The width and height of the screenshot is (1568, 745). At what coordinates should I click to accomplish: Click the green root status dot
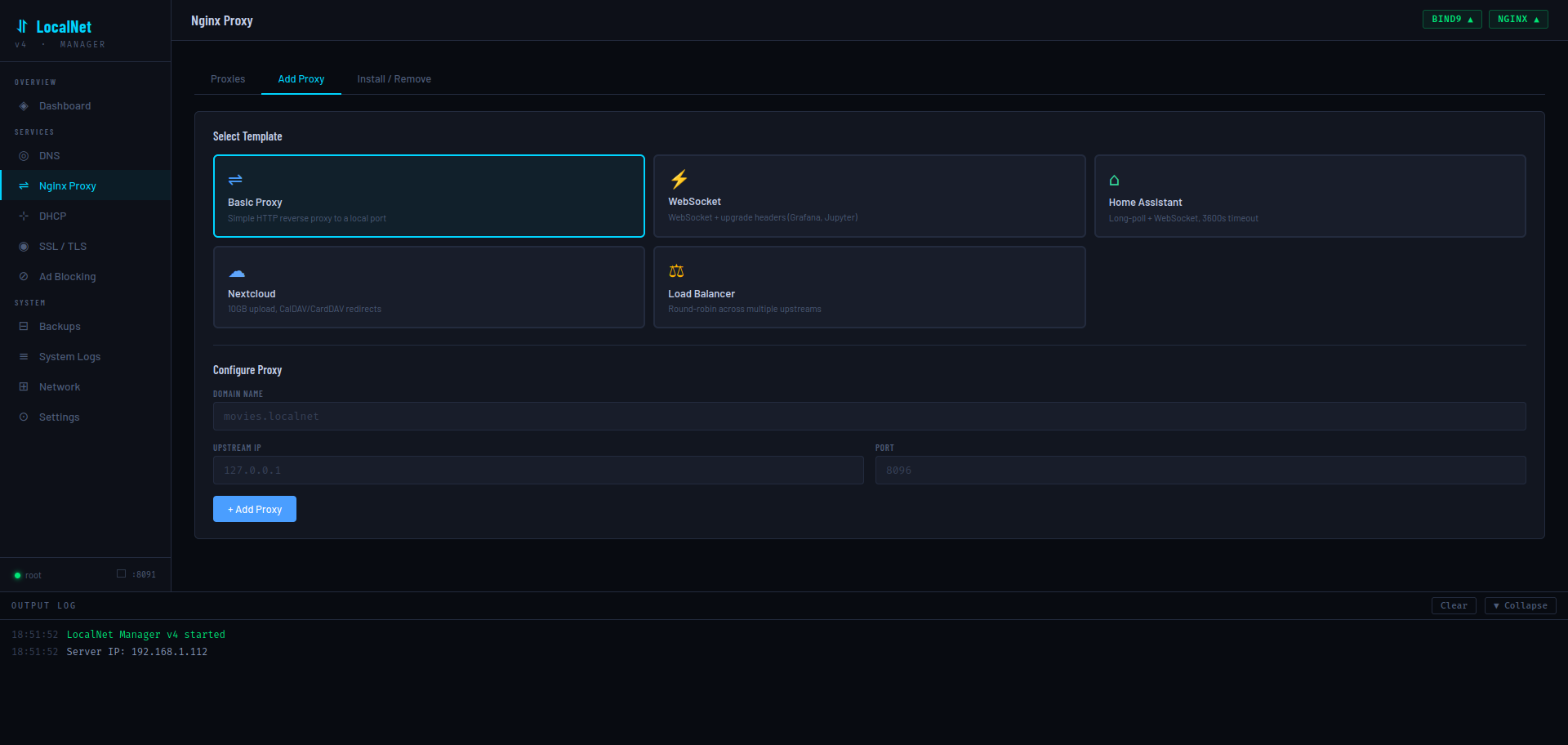[x=17, y=576]
